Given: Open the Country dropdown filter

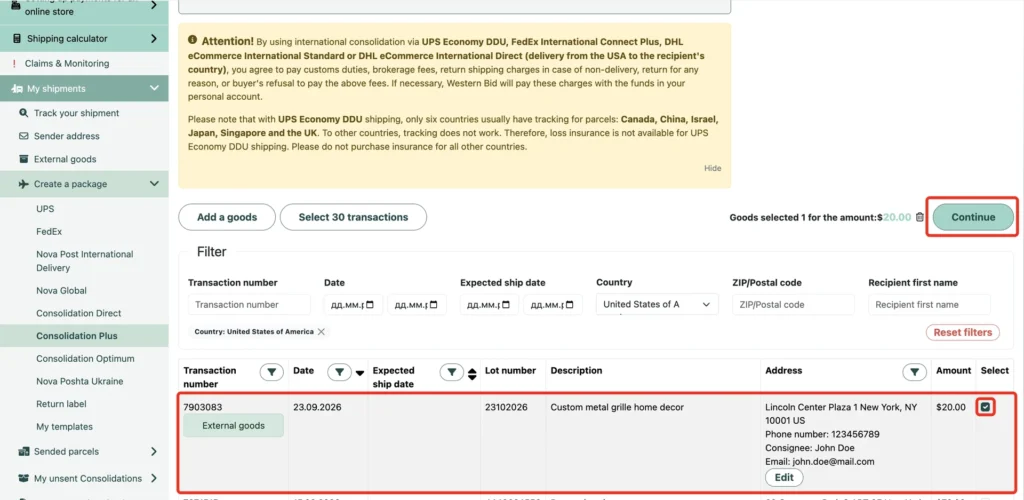Looking at the screenshot, I should [x=657, y=305].
